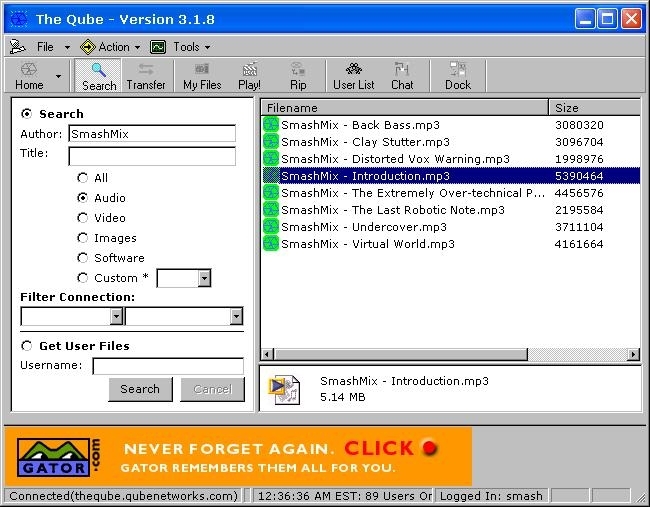Sort by the Filename column header
The image size is (650, 507).
(x=405, y=108)
